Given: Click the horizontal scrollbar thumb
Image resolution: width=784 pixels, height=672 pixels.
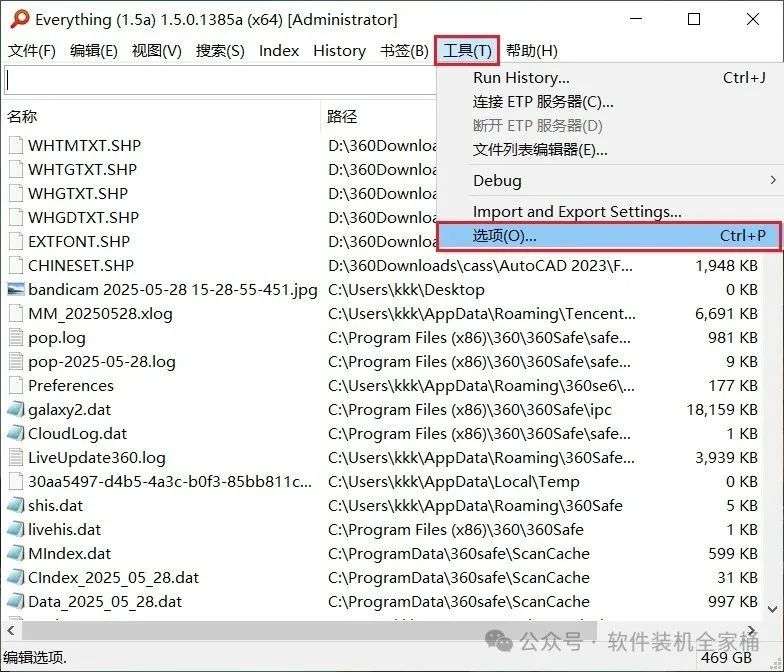Looking at the screenshot, I should [x=309, y=630].
